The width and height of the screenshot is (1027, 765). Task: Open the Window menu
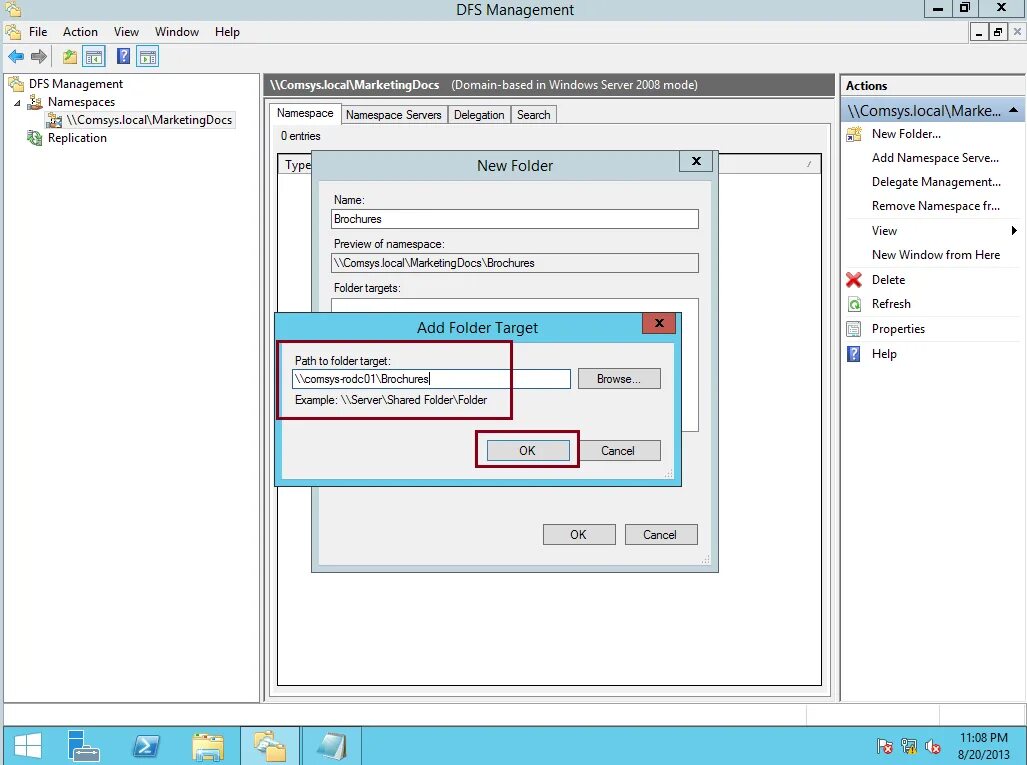(177, 31)
